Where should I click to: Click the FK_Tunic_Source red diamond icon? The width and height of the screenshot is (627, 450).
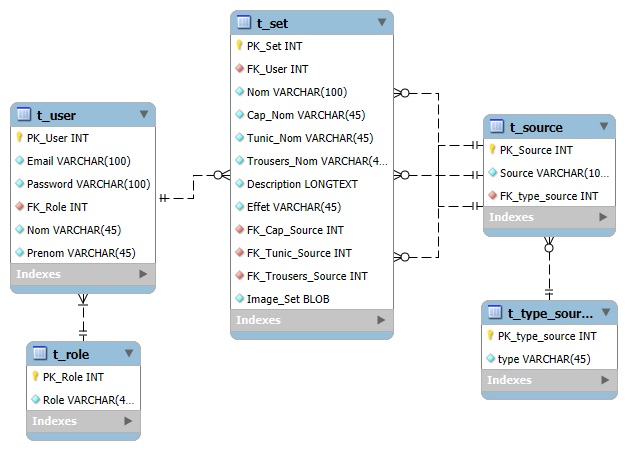tap(240, 252)
